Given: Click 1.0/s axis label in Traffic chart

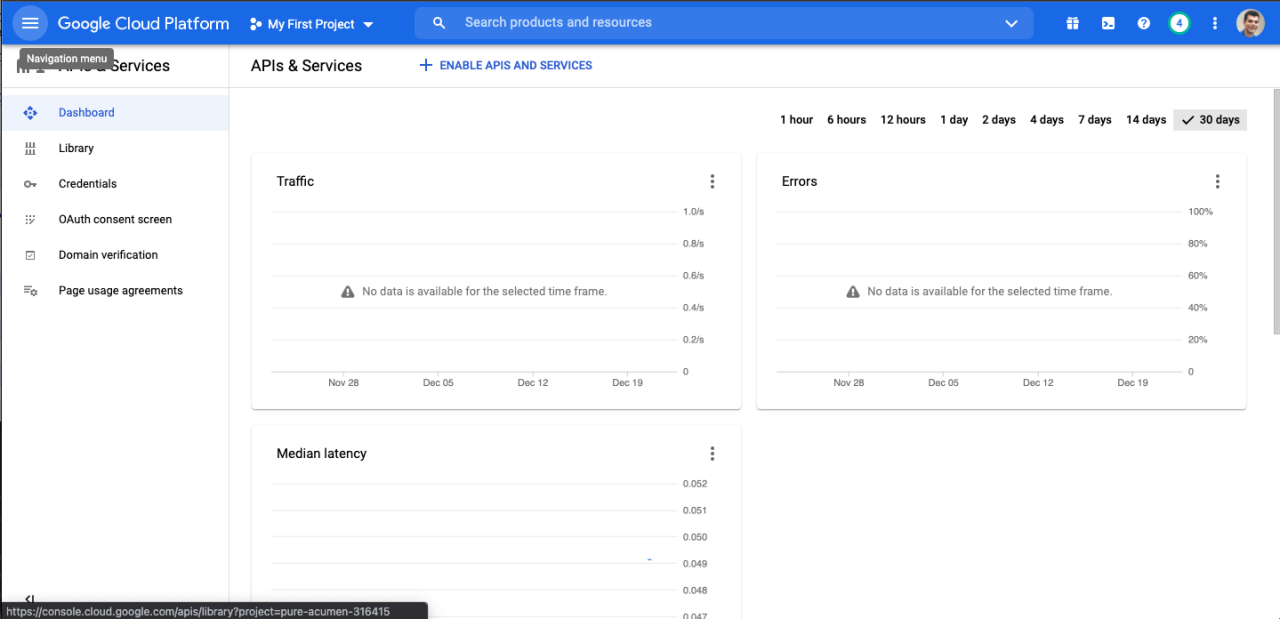Looking at the screenshot, I should 693,212.
